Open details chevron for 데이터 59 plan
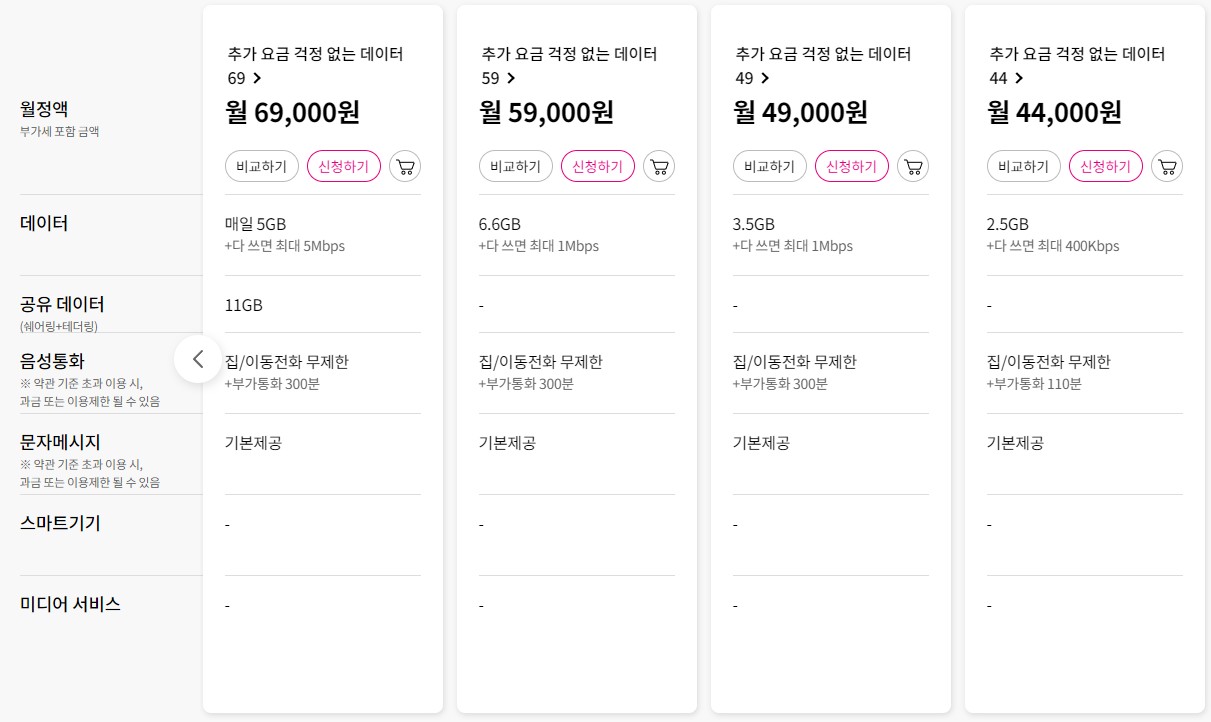1211x722 pixels. coord(511,78)
